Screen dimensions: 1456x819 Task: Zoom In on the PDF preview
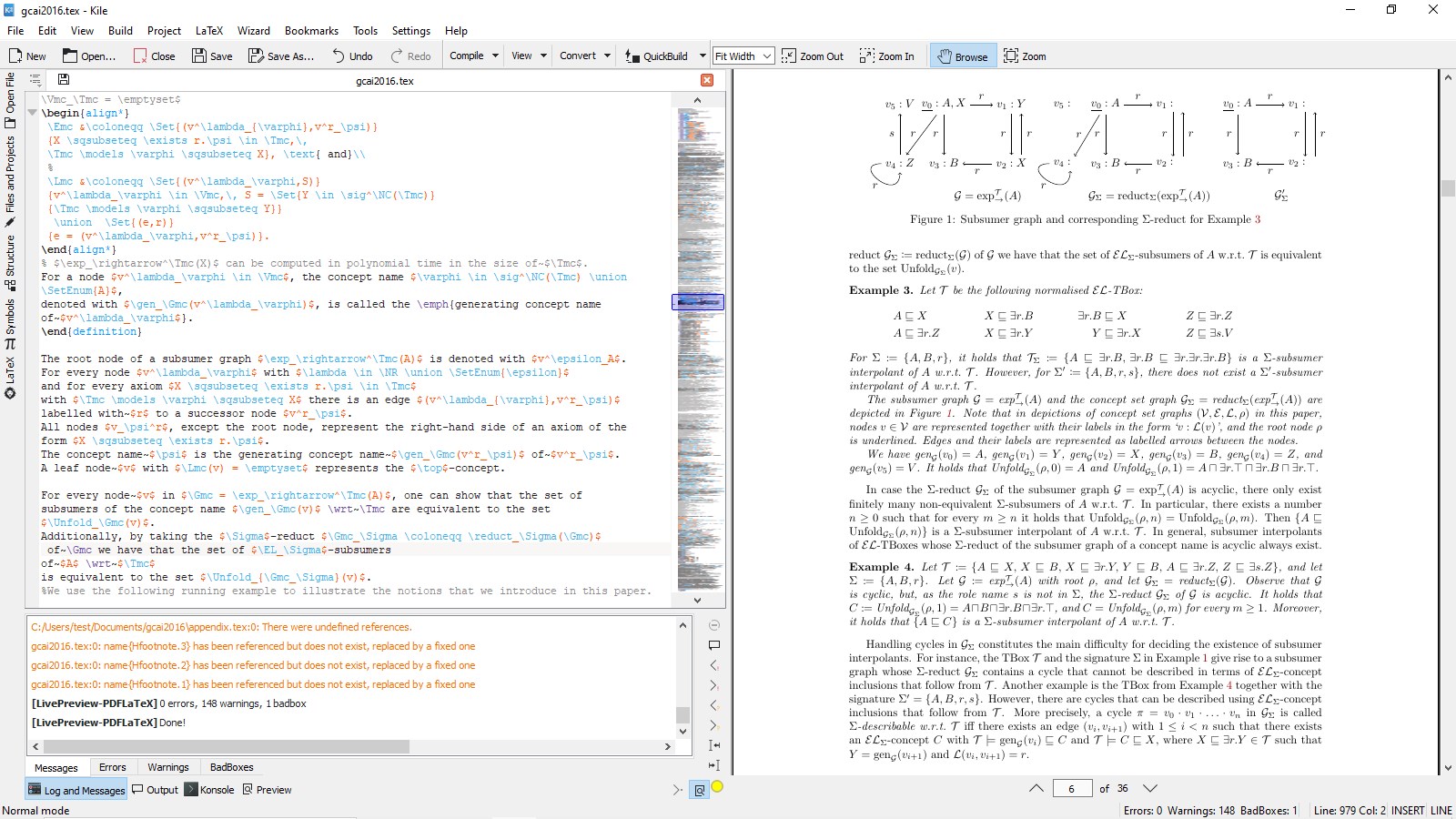(887, 56)
